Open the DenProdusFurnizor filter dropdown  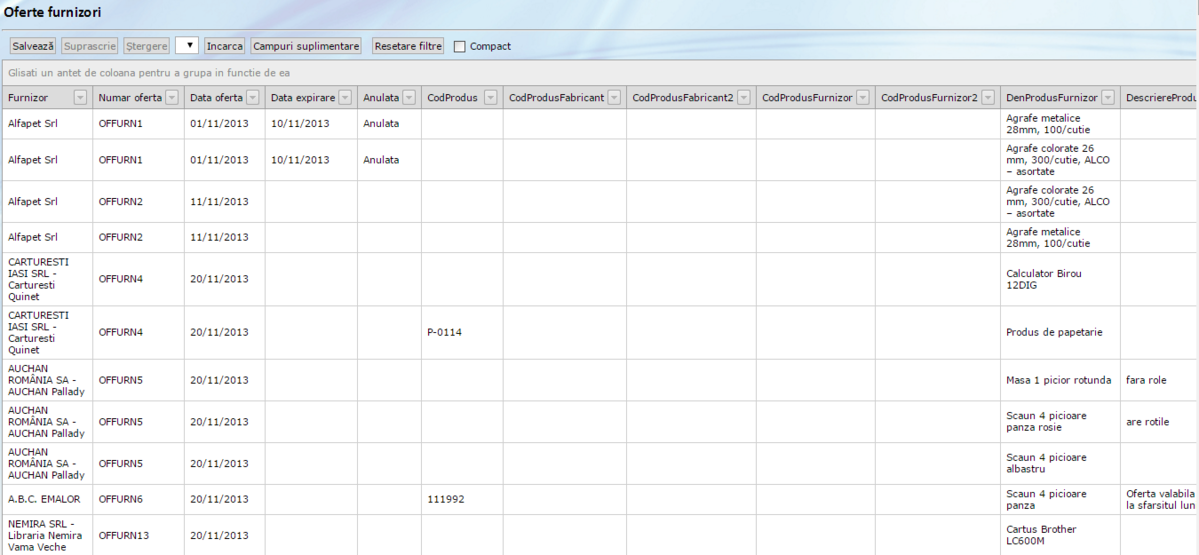coord(1107,97)
